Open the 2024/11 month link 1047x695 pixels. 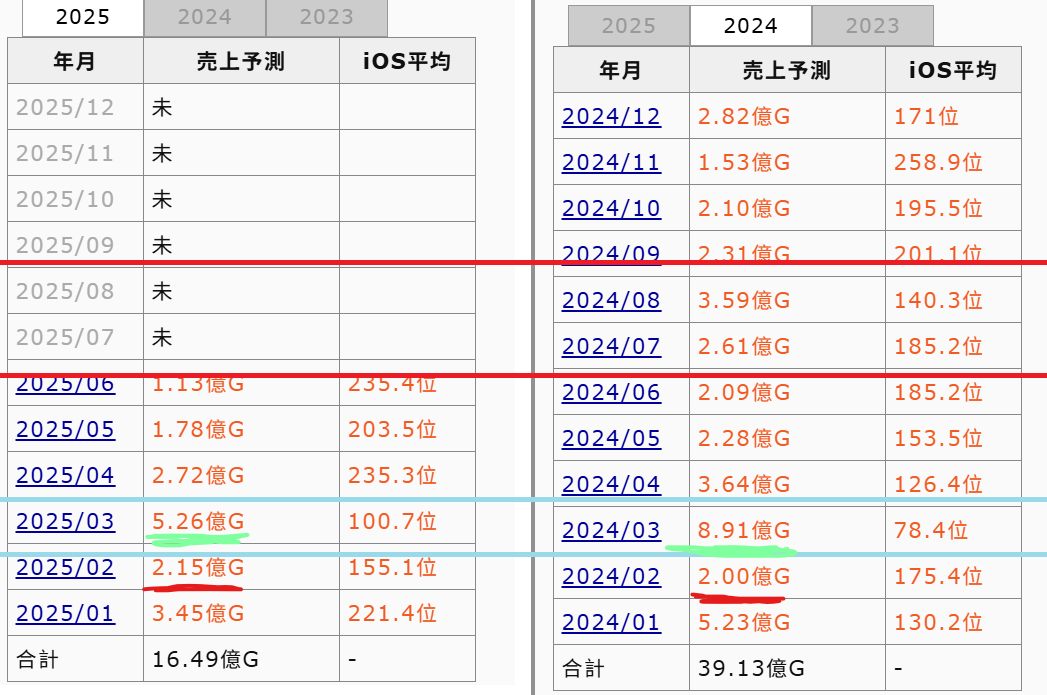(611, 162)
